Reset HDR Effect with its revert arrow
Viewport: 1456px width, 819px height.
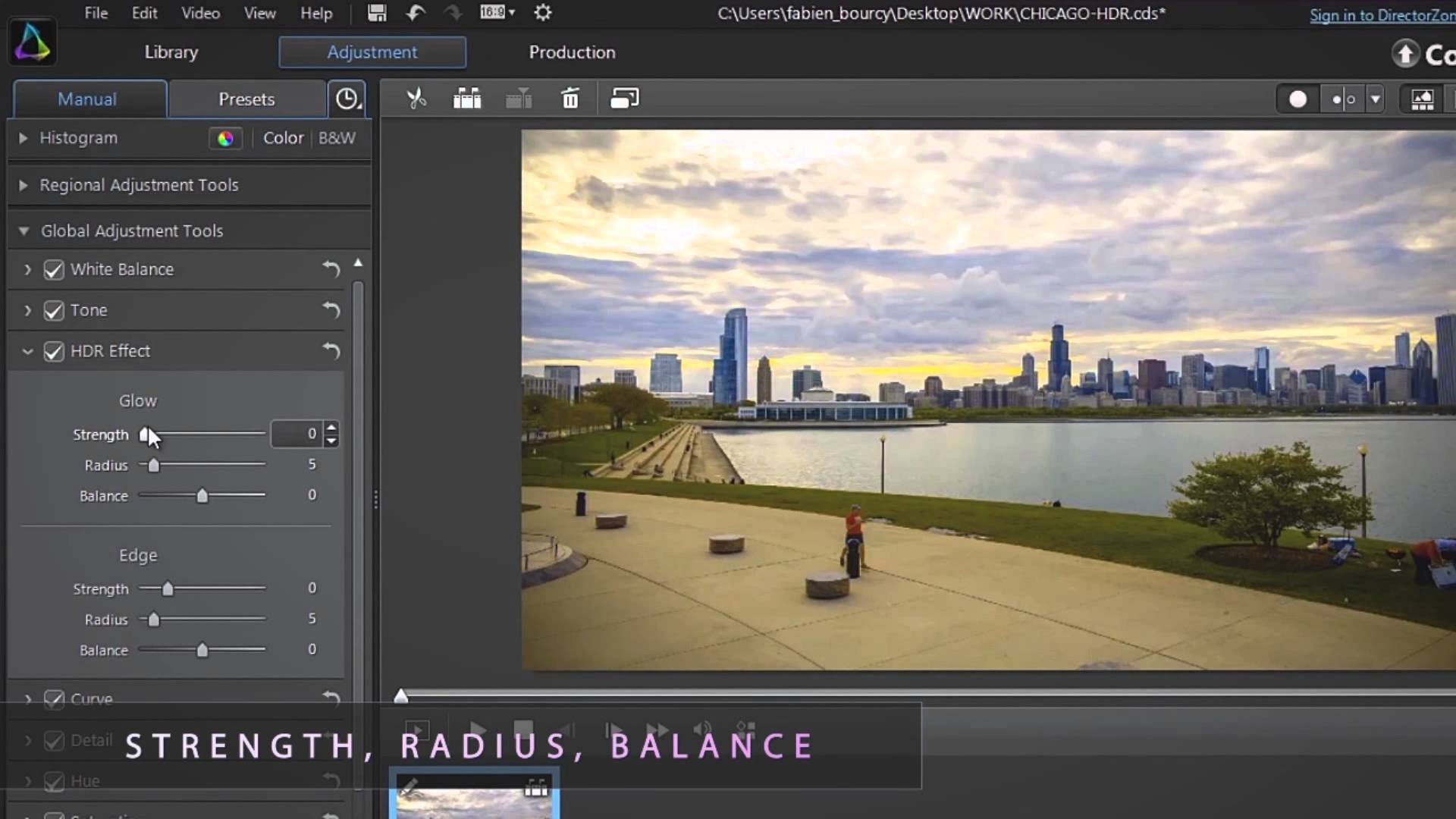coord(331,351)
